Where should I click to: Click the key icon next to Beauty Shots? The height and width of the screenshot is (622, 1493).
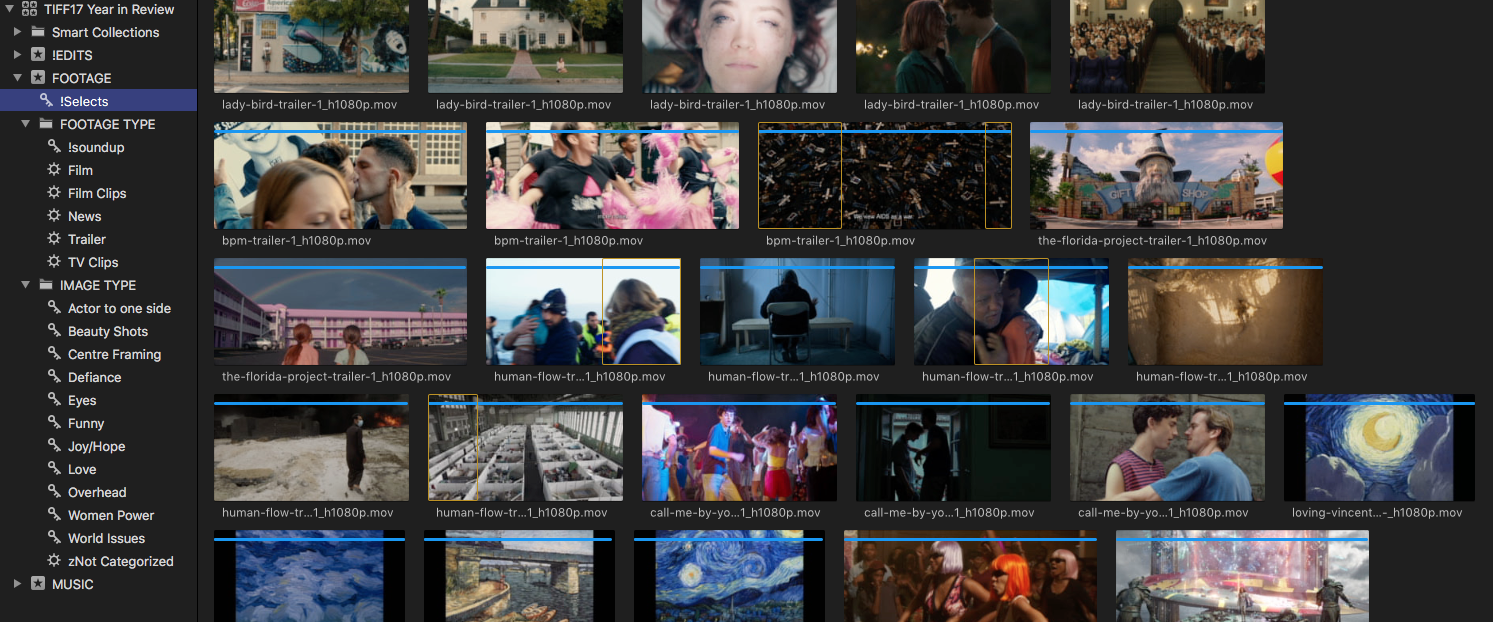(54, 331)
